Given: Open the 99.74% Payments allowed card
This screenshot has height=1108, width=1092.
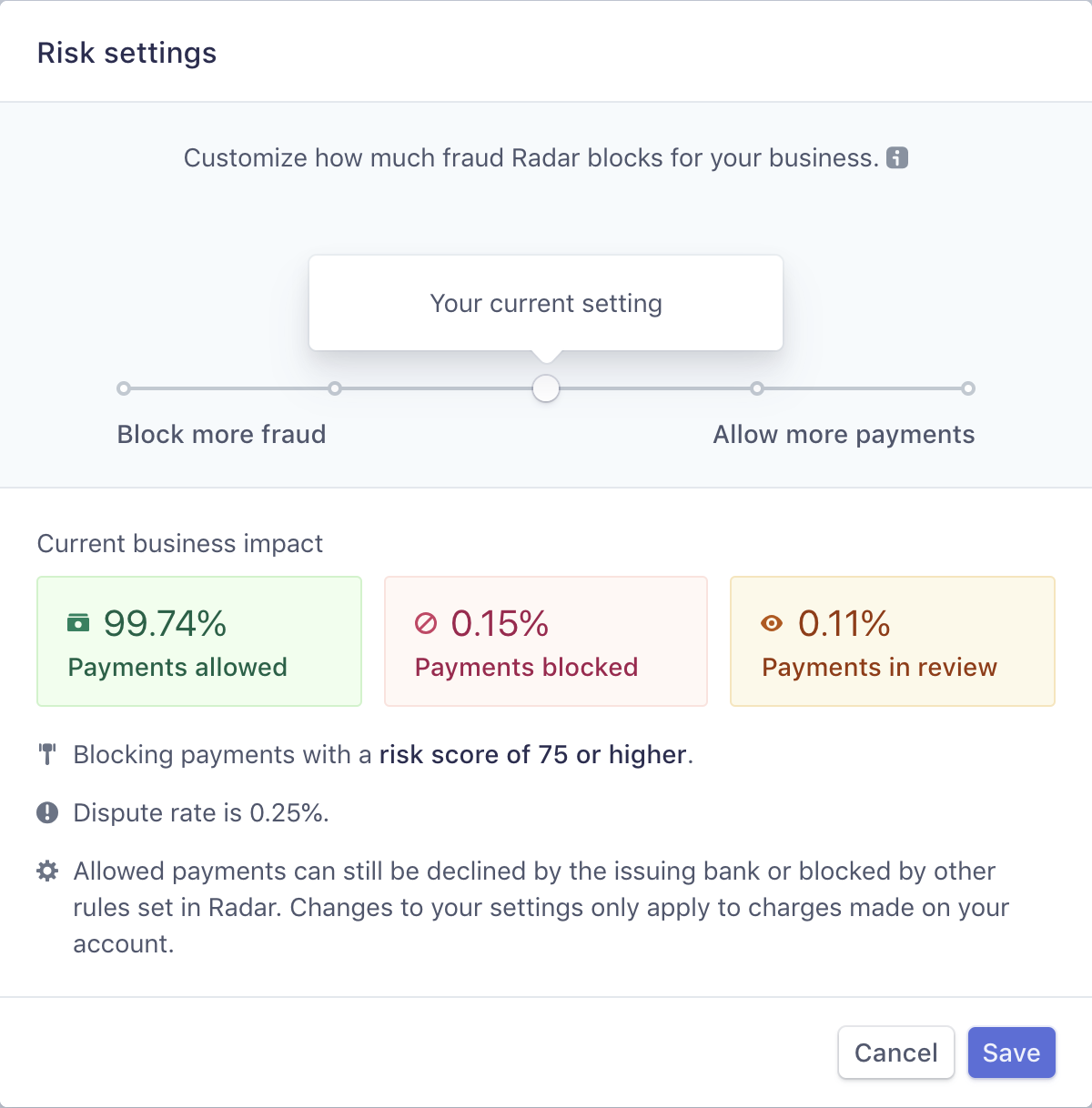Looking at the screenshot, I should pyautogui.click(x=199, y=641).
